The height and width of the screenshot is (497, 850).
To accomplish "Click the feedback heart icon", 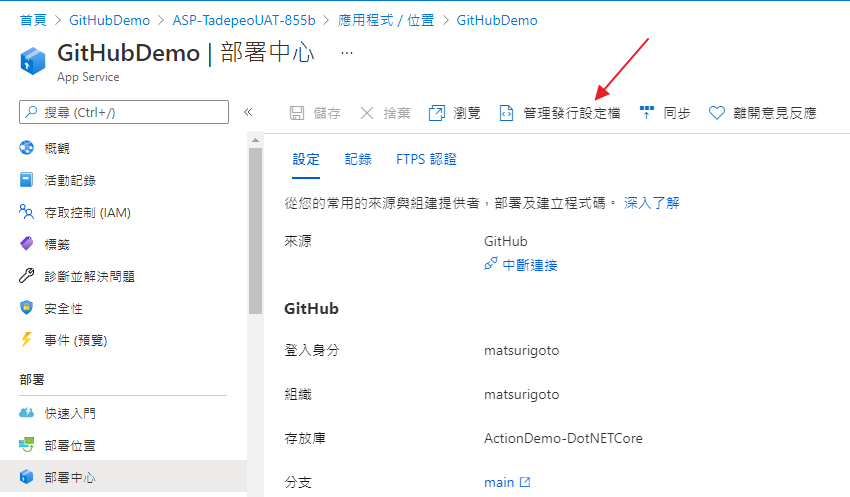I will (717, 113).
